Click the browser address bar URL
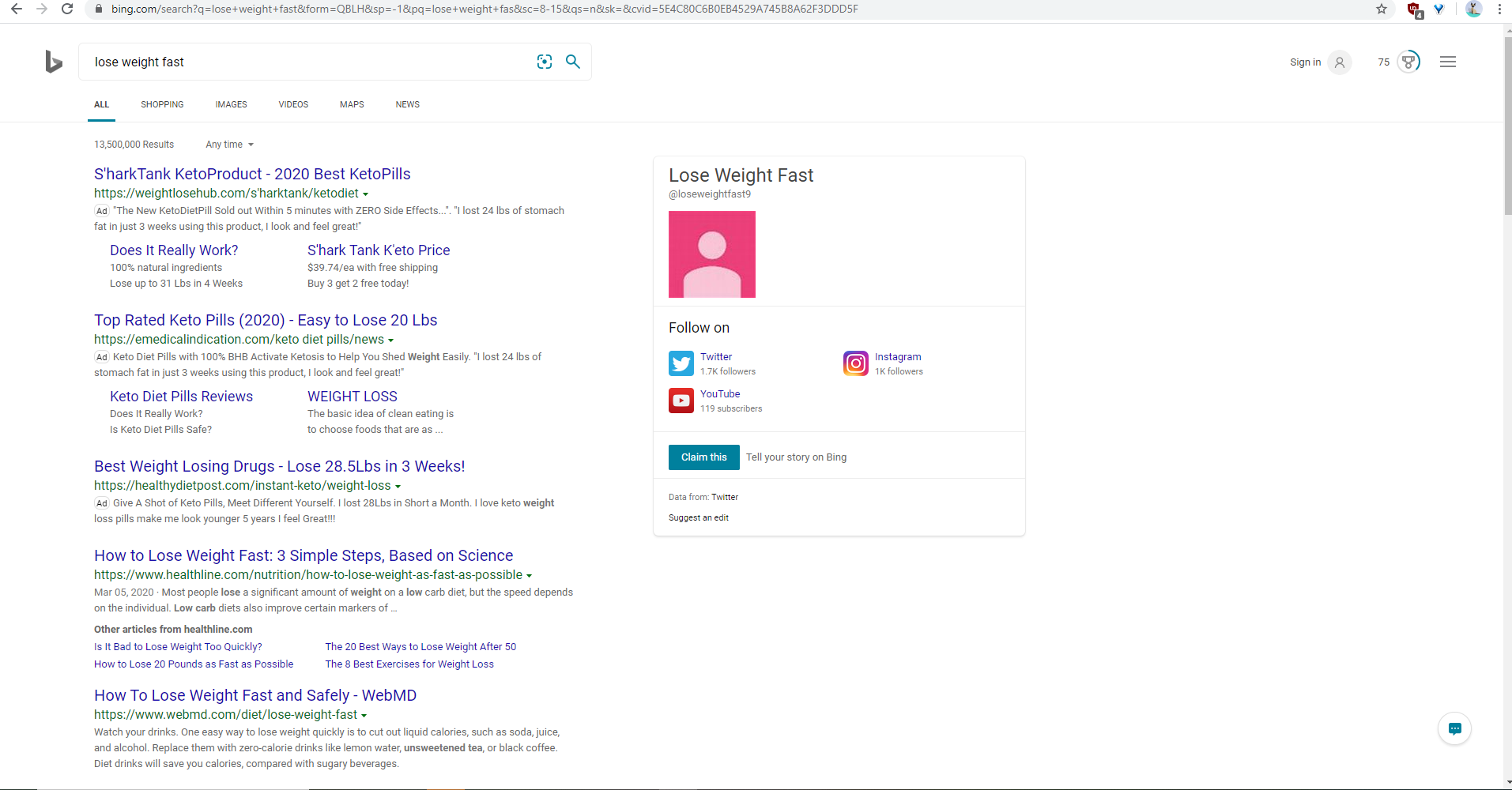Screen dimensions: 1512x790 (x=485, y=9)
